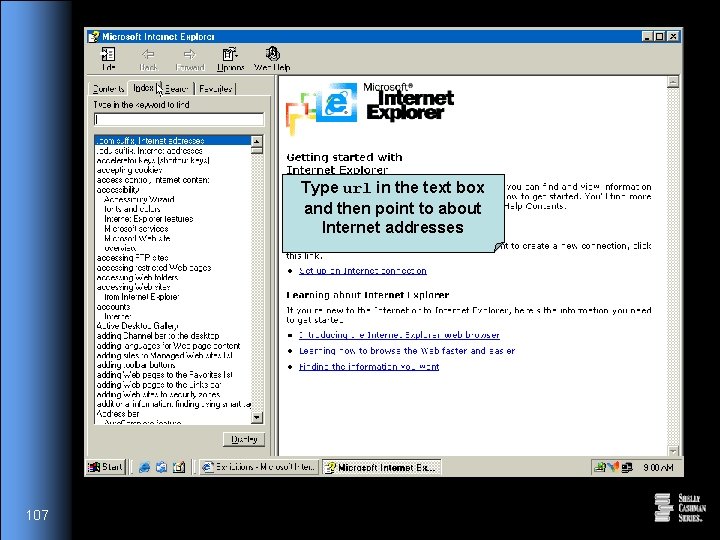The height and width of the screenshot is (540, 720).
Task: Select 'accessing Web folders' entry
Action: coord(137,277)
